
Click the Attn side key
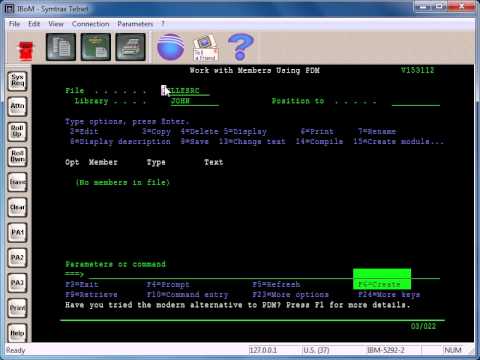(x=17, y=106)
